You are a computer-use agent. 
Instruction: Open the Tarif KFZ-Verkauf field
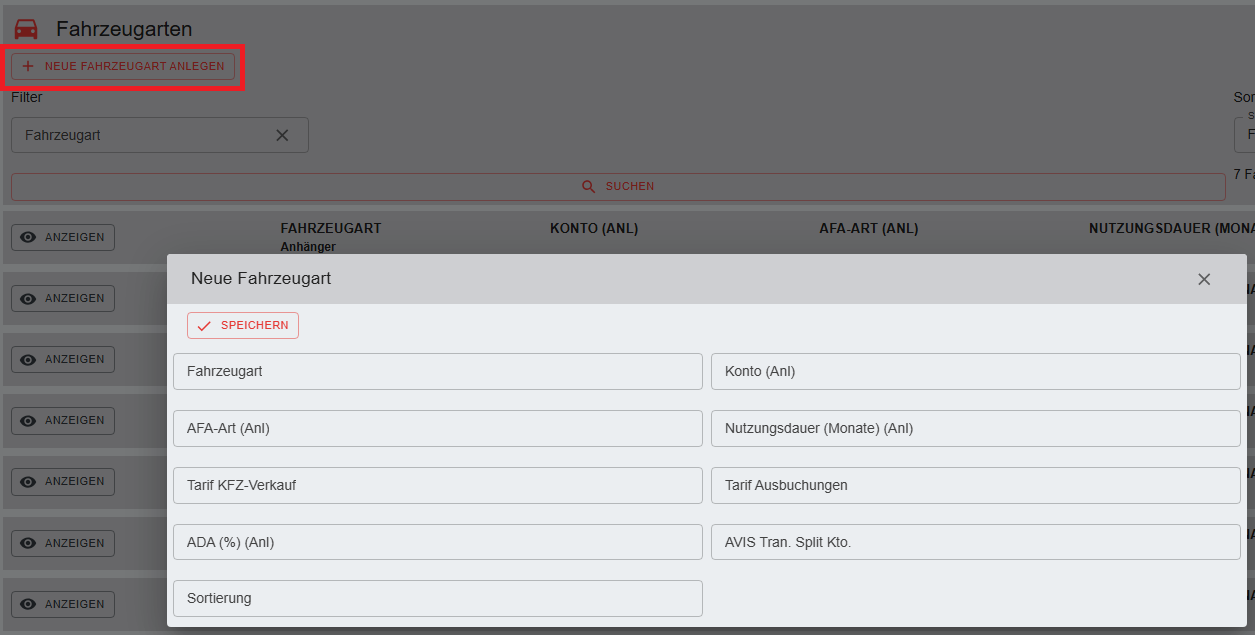[437, 485]
